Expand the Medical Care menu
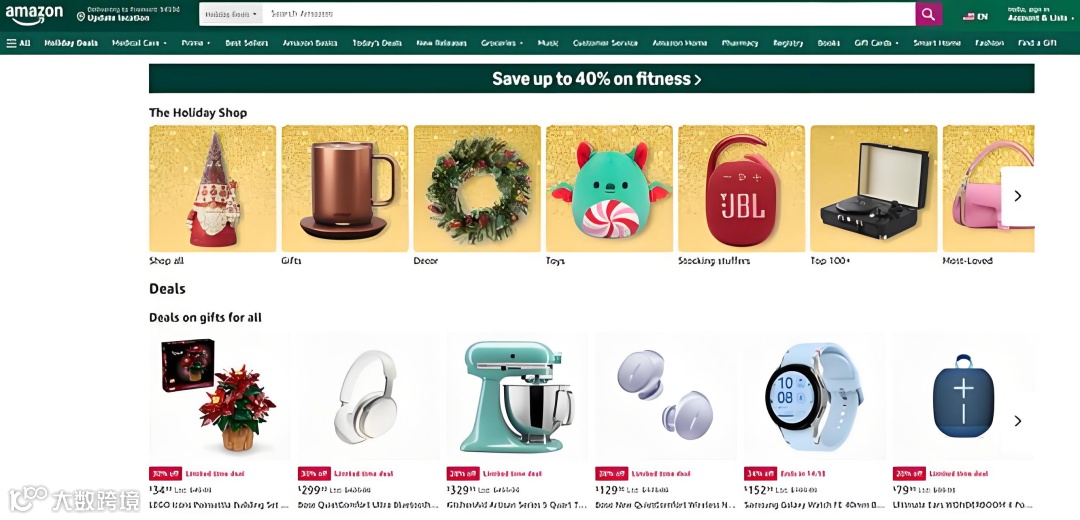Viewport: 1080px width, 520px height. tap(139, 43)
